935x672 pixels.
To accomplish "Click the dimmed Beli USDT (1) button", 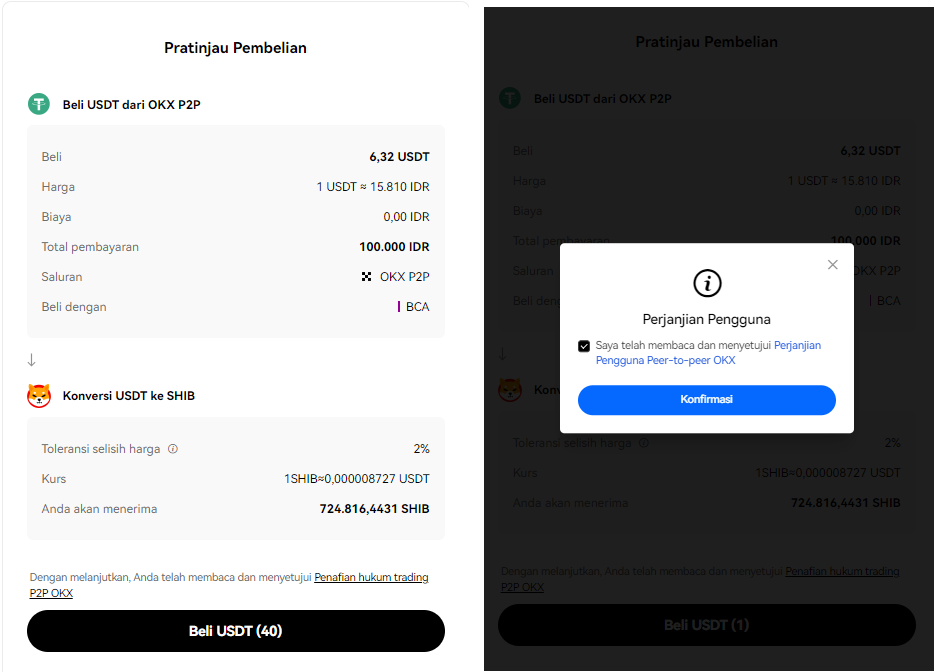I will coord(706,625).
